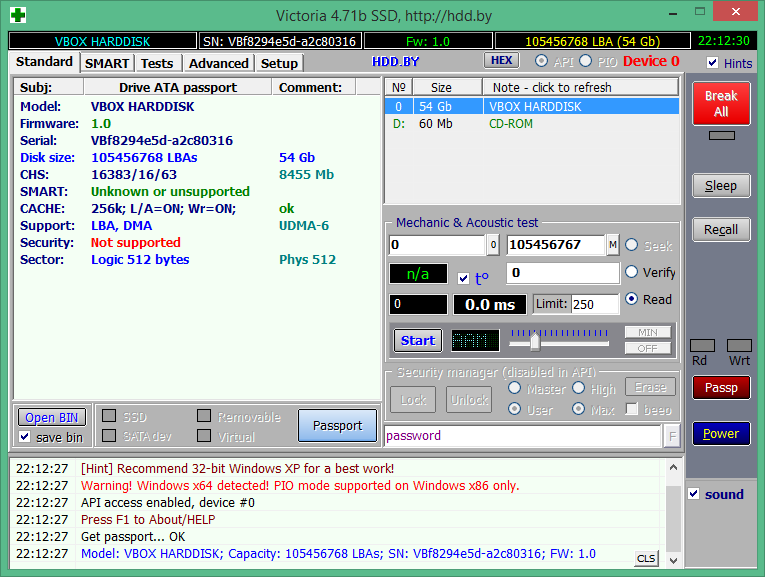Viewport: 765px width, 577px height.
Task: Click the Drive ATA passport column header
Action: [178, 88]
